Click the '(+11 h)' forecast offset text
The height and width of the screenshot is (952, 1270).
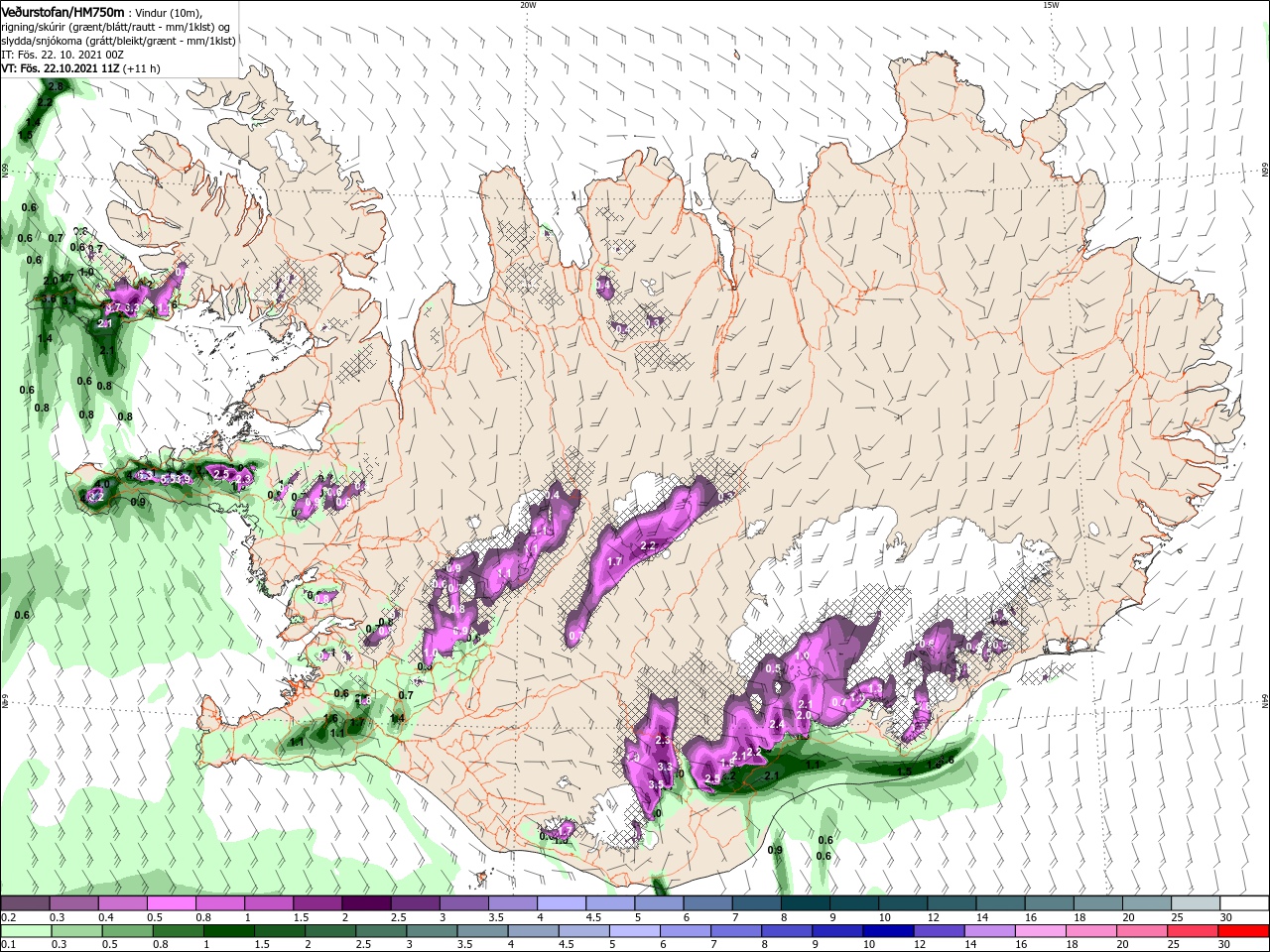[x=143, y=68]
